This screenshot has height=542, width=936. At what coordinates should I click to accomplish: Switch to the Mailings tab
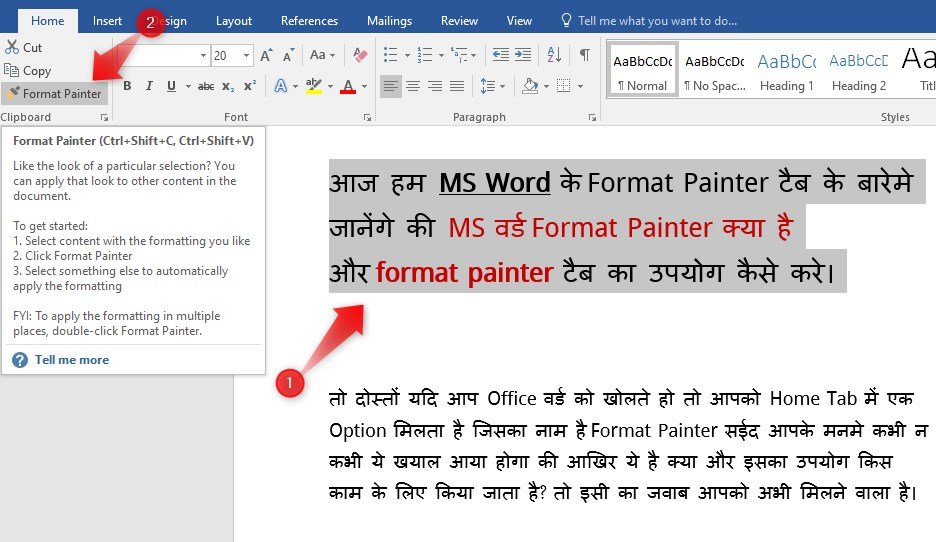(389, 21)
